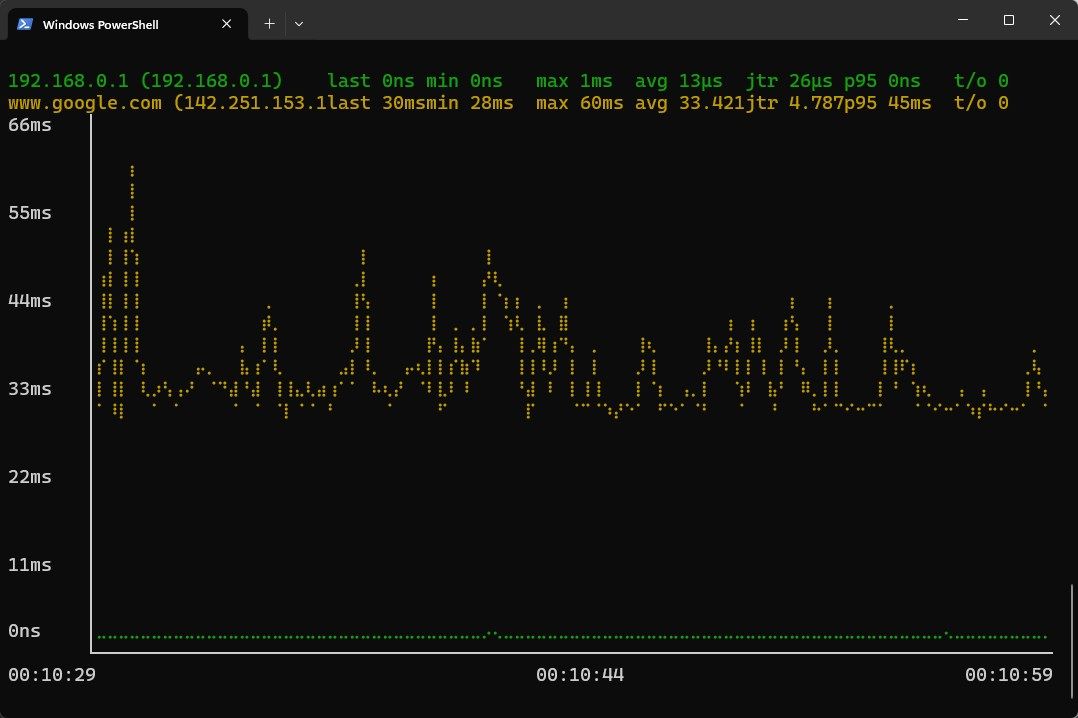Screen dimensions: 1078x718
Task: Select the Windows PowerShell tab
Action: coord(128,24)
